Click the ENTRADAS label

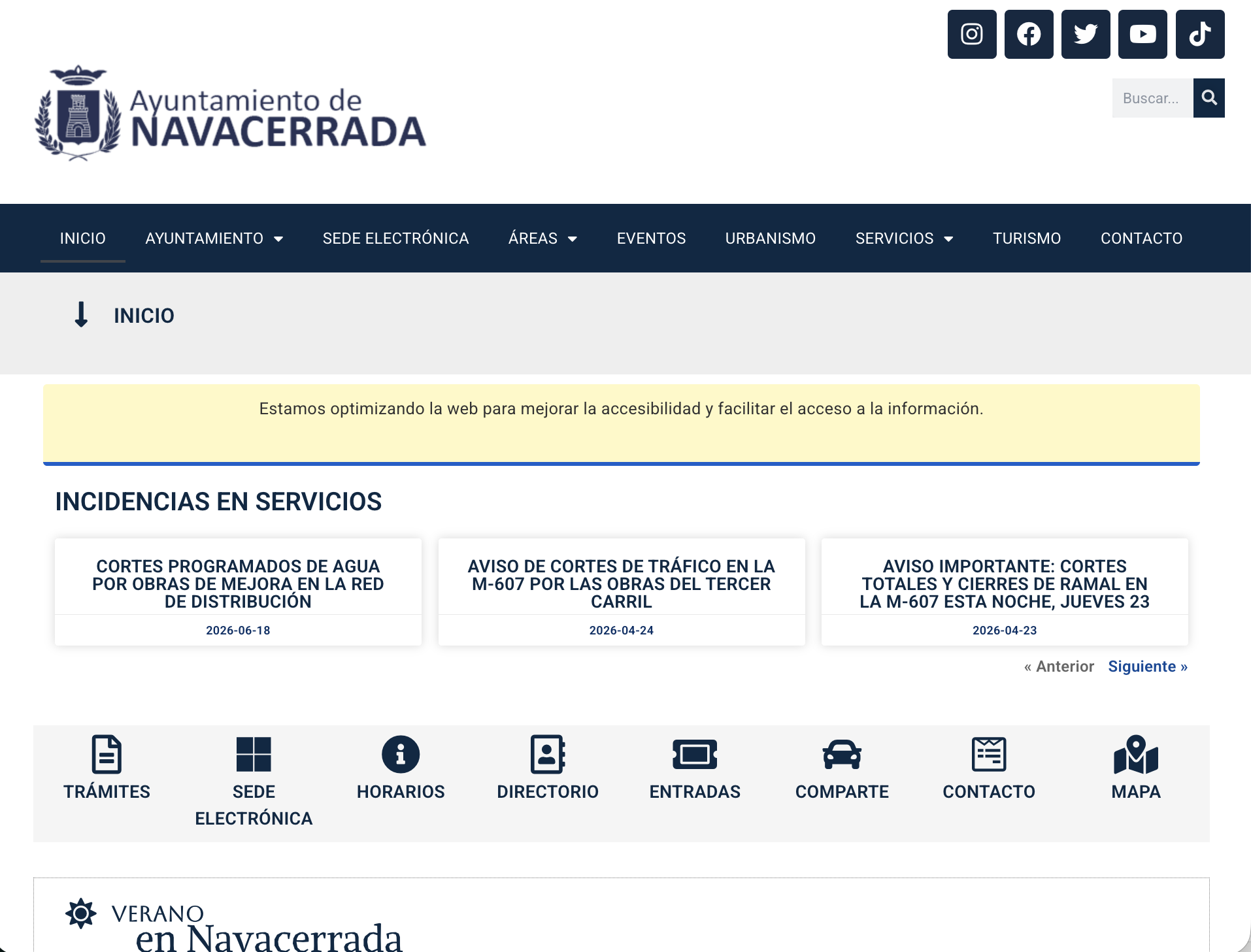tap(695, 792)
